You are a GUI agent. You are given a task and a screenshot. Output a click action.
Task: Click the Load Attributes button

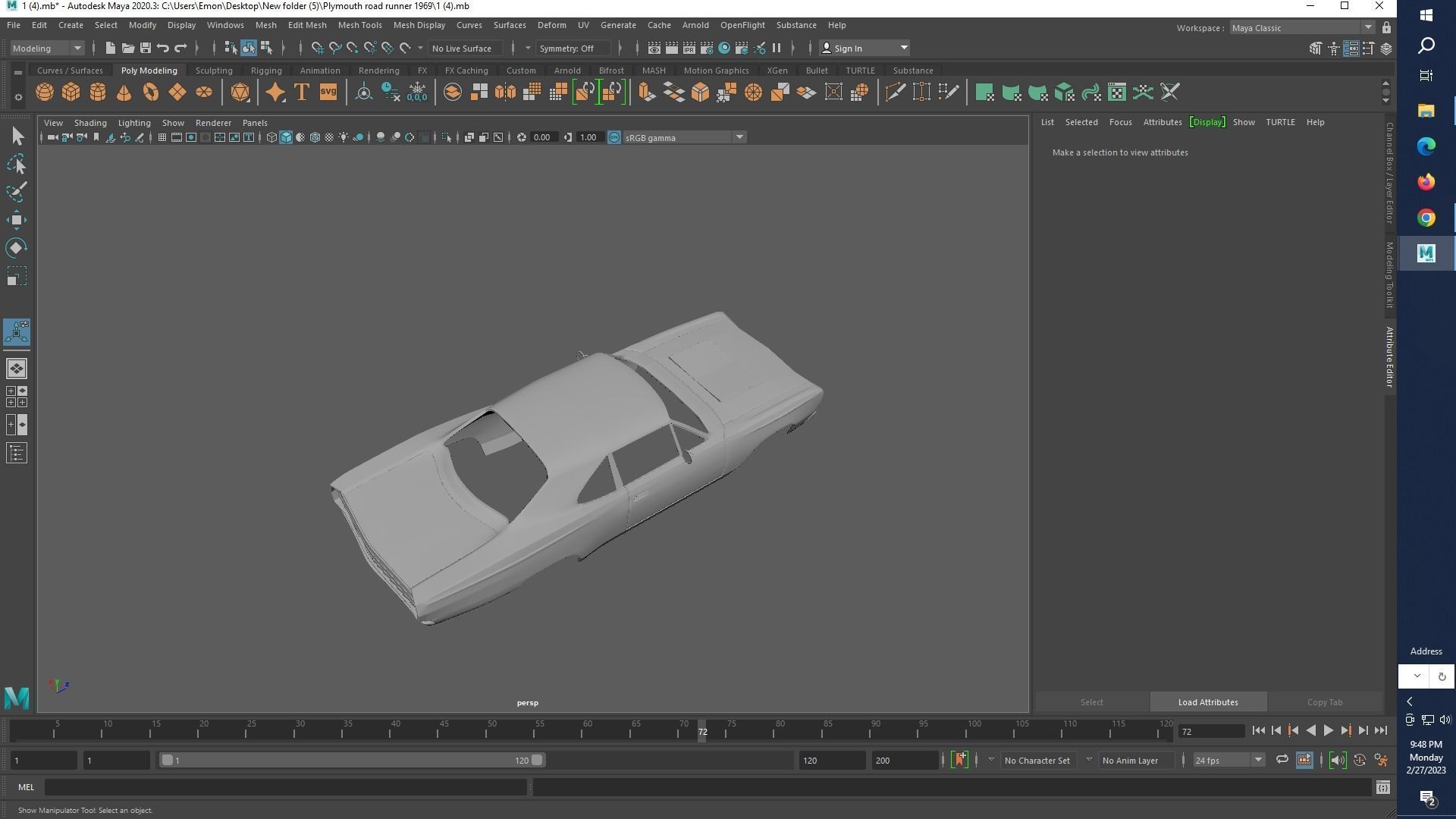point(1208,702)
